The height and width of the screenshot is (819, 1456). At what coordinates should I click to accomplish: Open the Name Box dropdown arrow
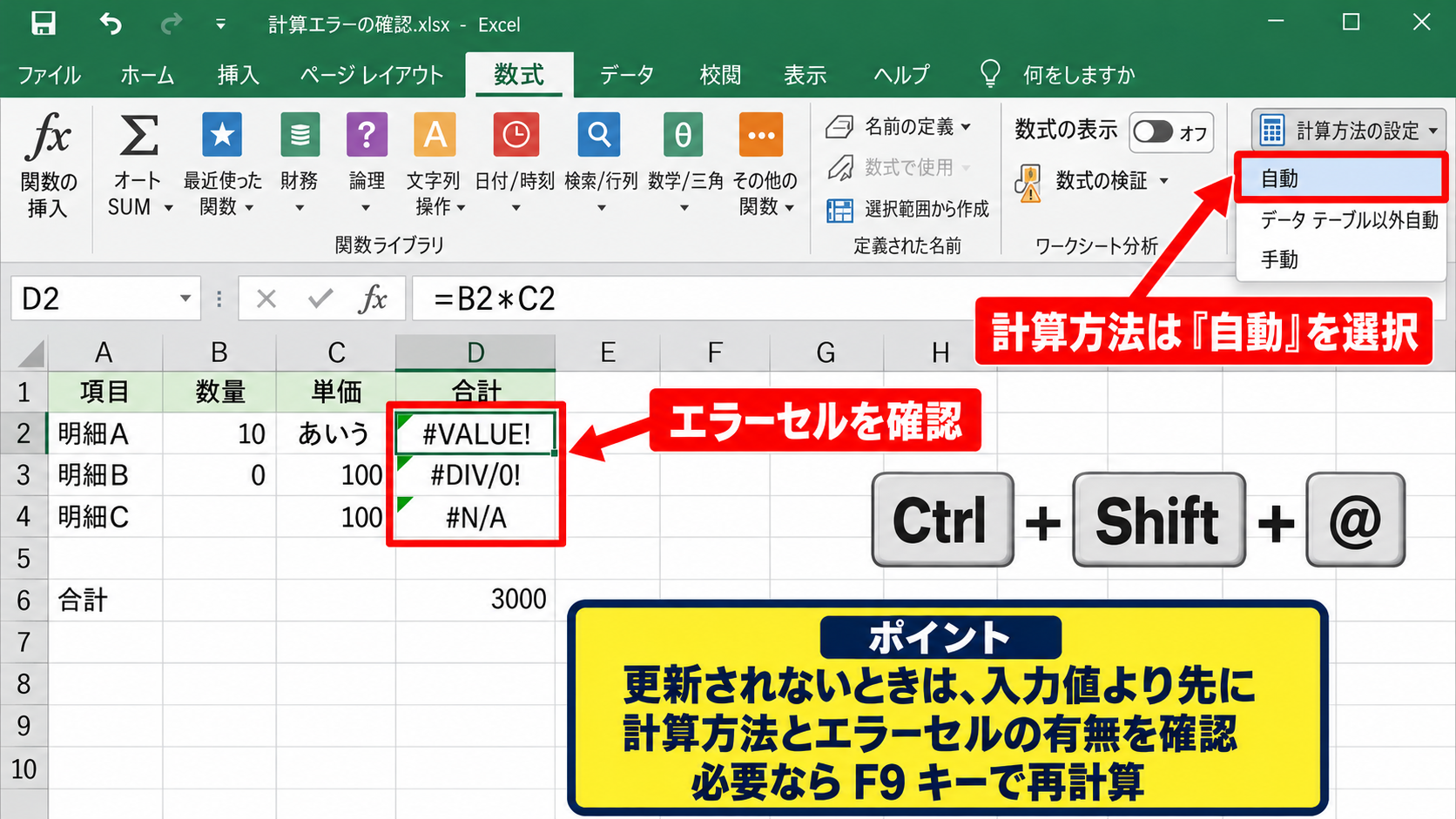(185, 299)
